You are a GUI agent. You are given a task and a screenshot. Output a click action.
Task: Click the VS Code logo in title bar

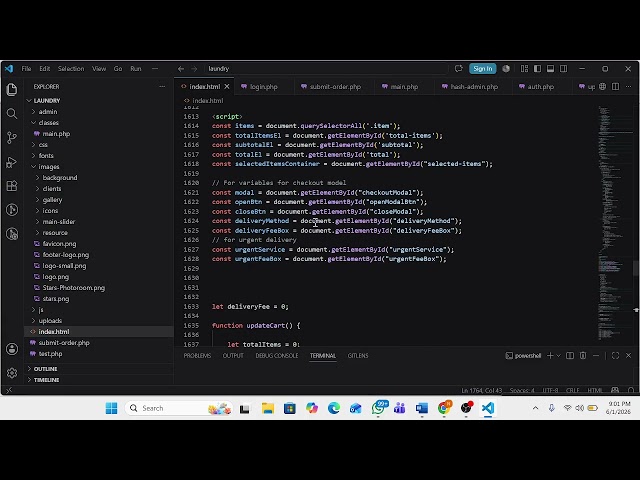point(9,69)
